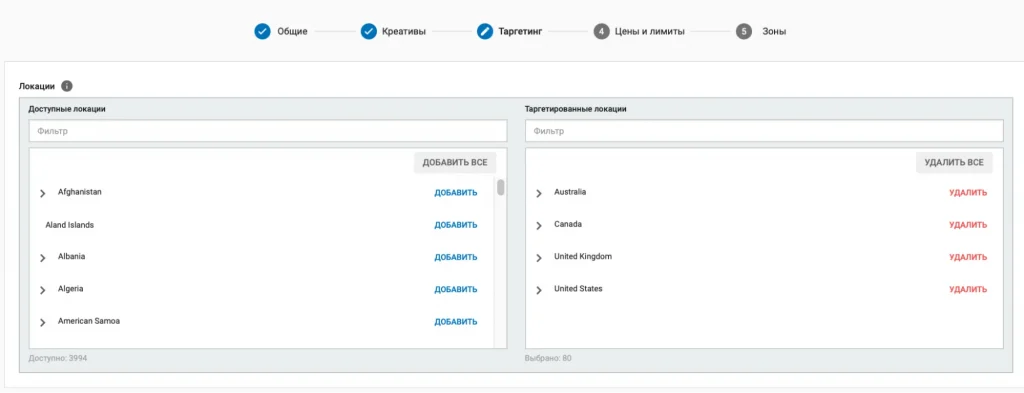Remove Canada with its УДАЛИТЬ link
The image size is (1024, 393).
coord(968,225)
